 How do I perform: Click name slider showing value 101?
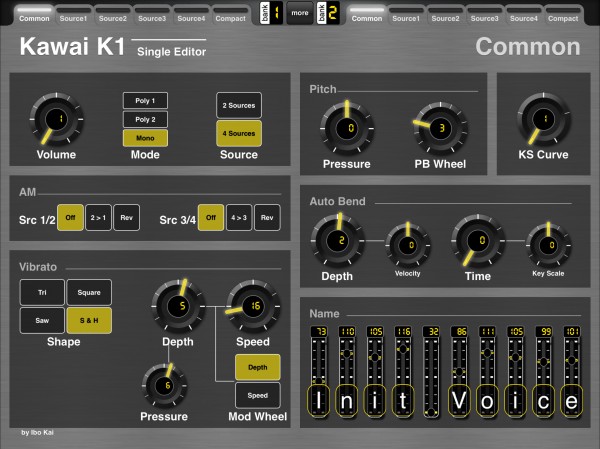click(x=572, y=371)
